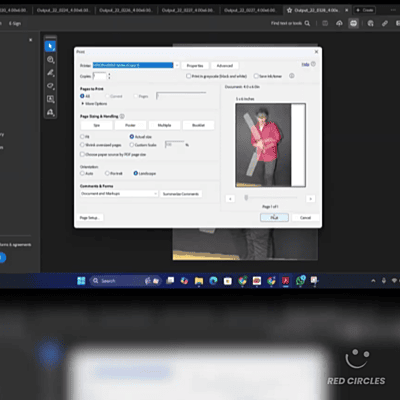Open Document and Markups dropdown
The height and width of the screenshot is (400, 400).
[x=119, y=194]
